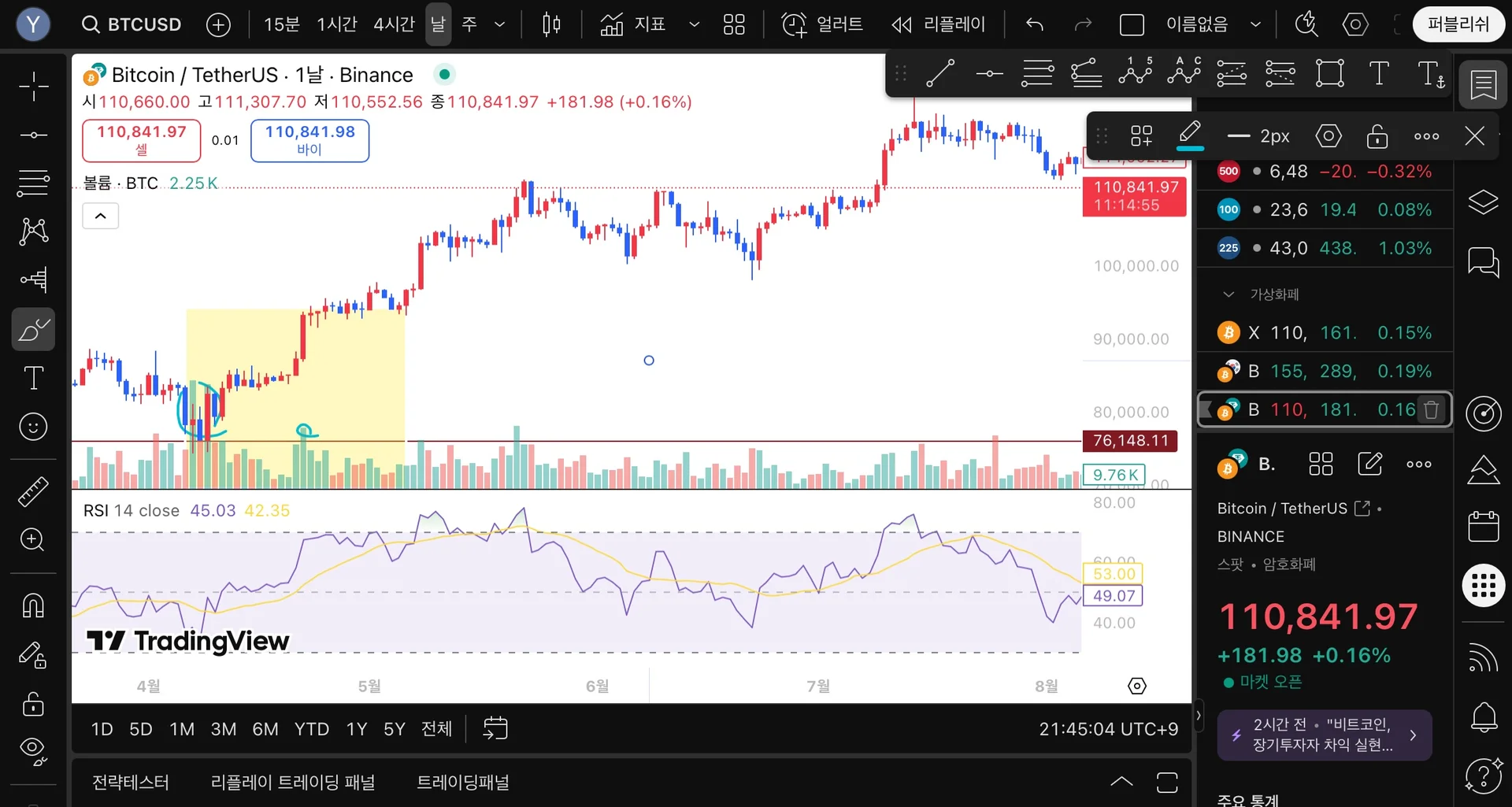1512x807 pixels.
Task: Collapse the 가상화폐 watchlist section
Action: [1228, 294]
